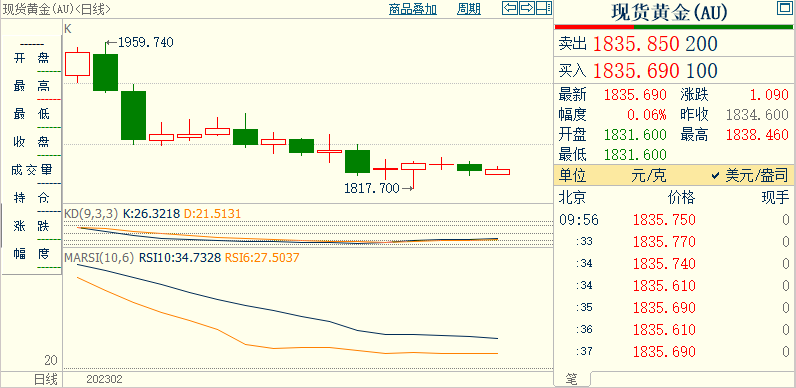796x388 pixels.
Task: Click the 卖出 price 1835.850
Action: click(x=636, y=45)
